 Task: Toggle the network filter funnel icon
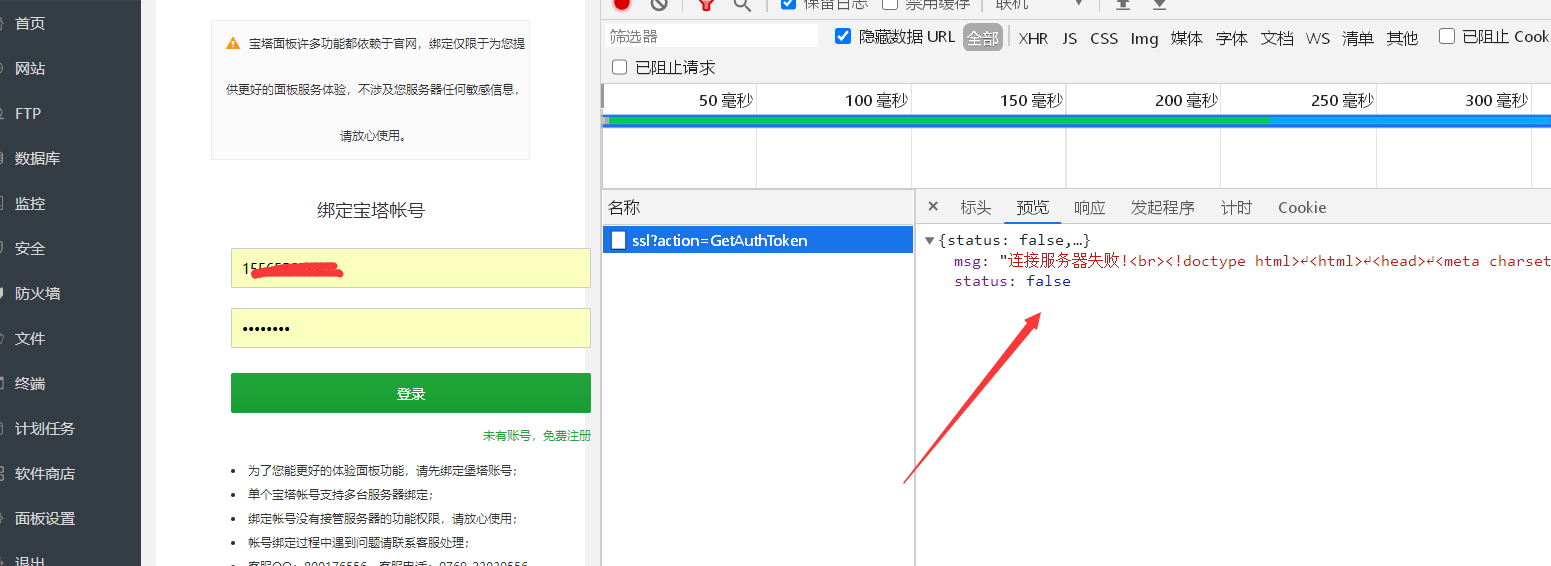click(706, 4)
